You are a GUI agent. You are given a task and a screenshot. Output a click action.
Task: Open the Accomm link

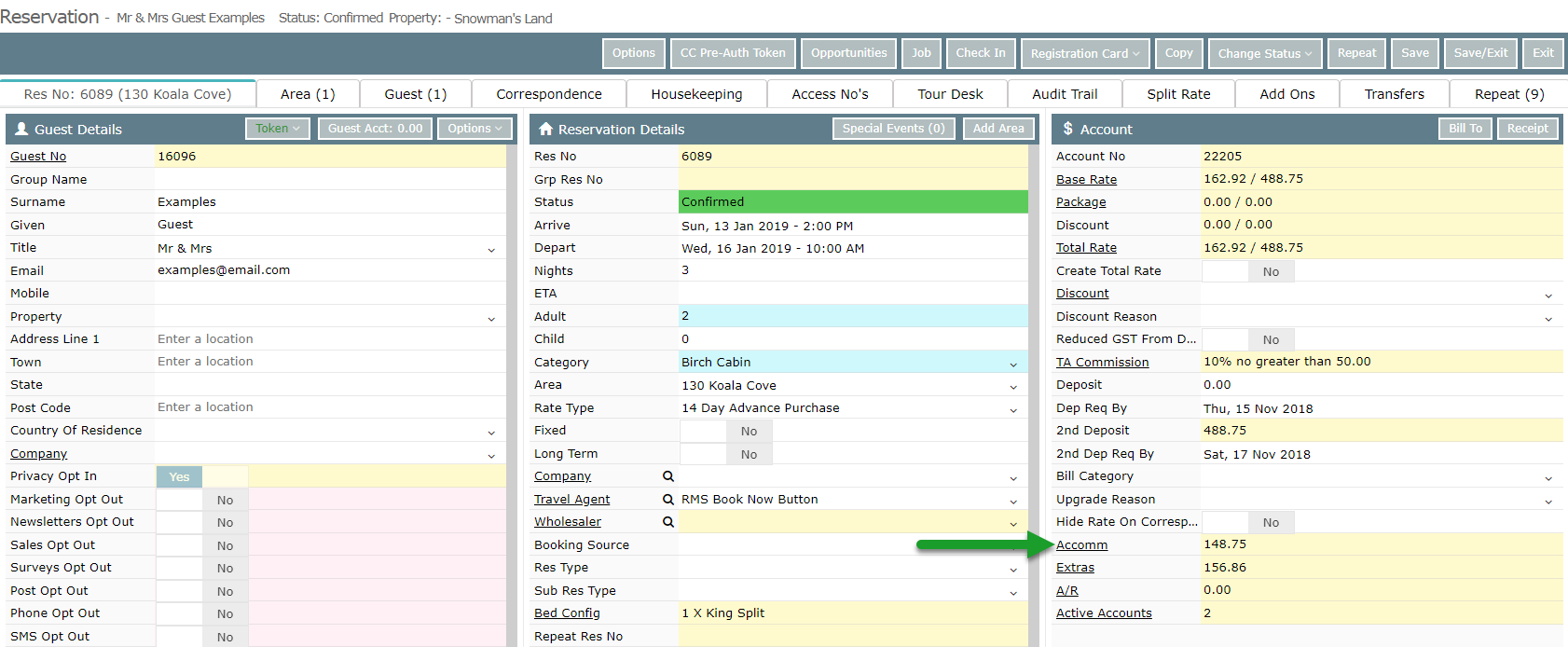(1081, 545)
